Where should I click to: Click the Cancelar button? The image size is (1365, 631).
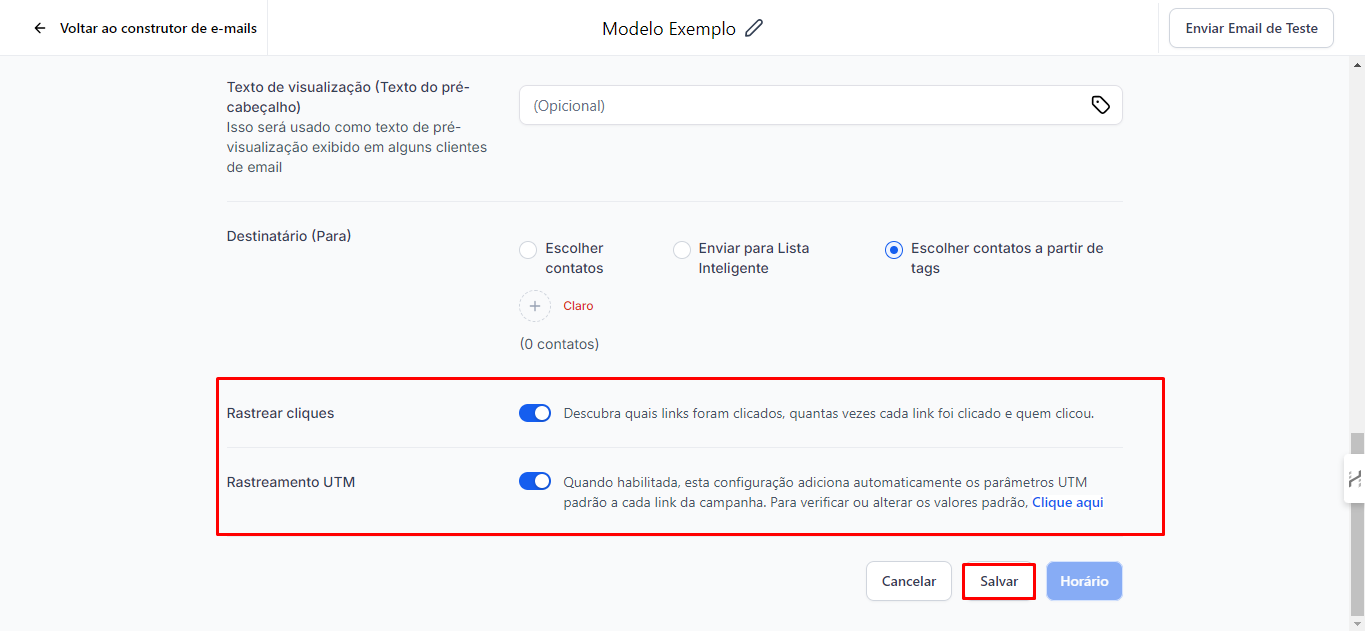point(908,581)
